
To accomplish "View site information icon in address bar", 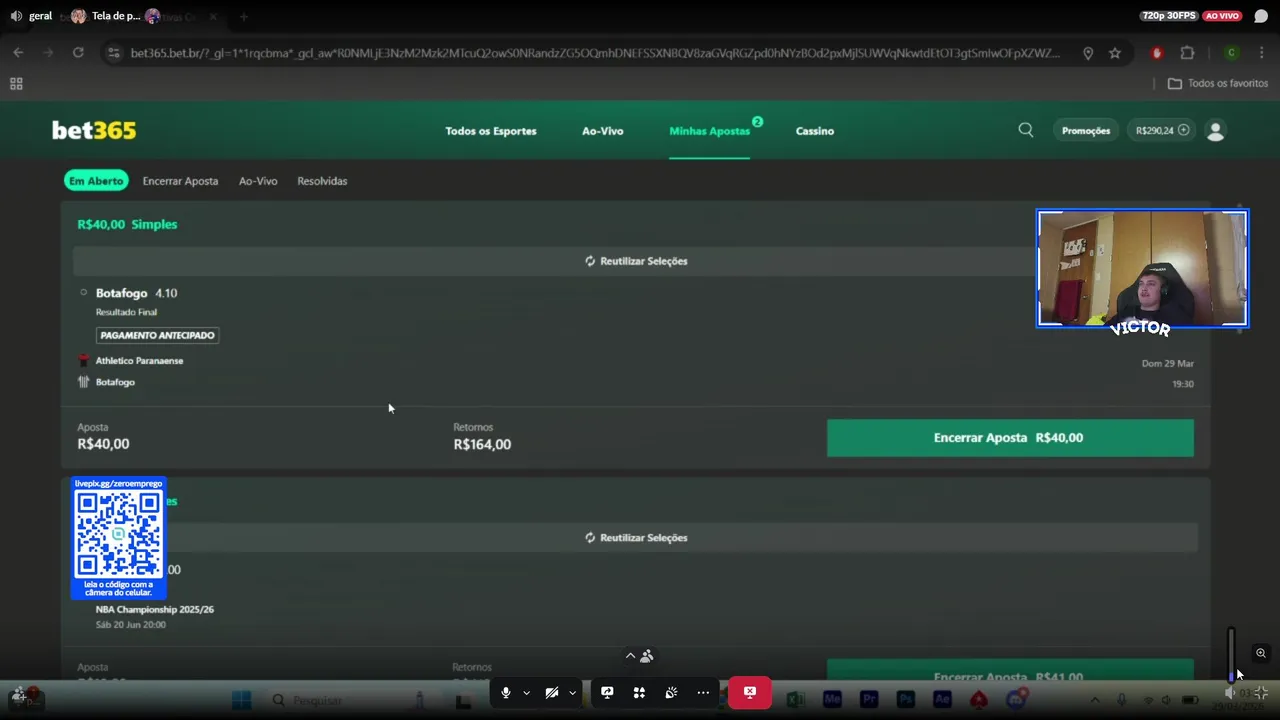I will [114, 53].
